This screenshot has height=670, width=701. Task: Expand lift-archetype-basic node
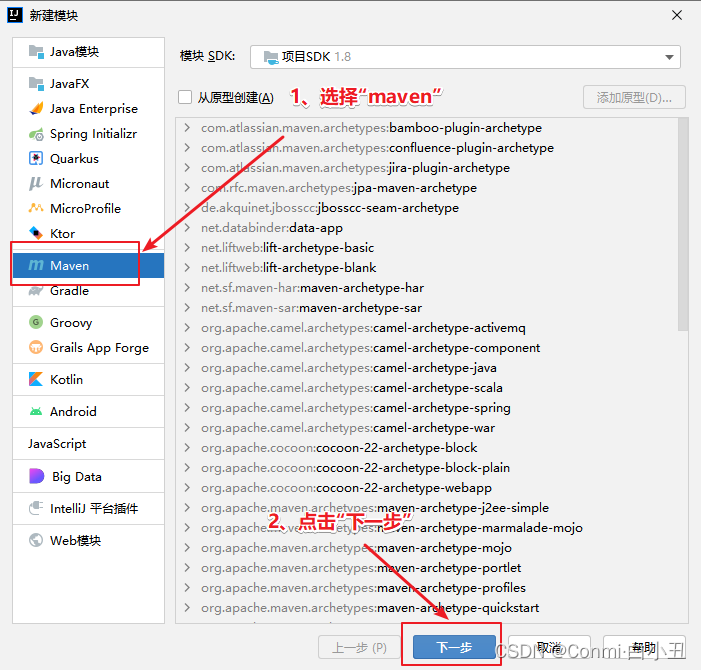[187, 248]
